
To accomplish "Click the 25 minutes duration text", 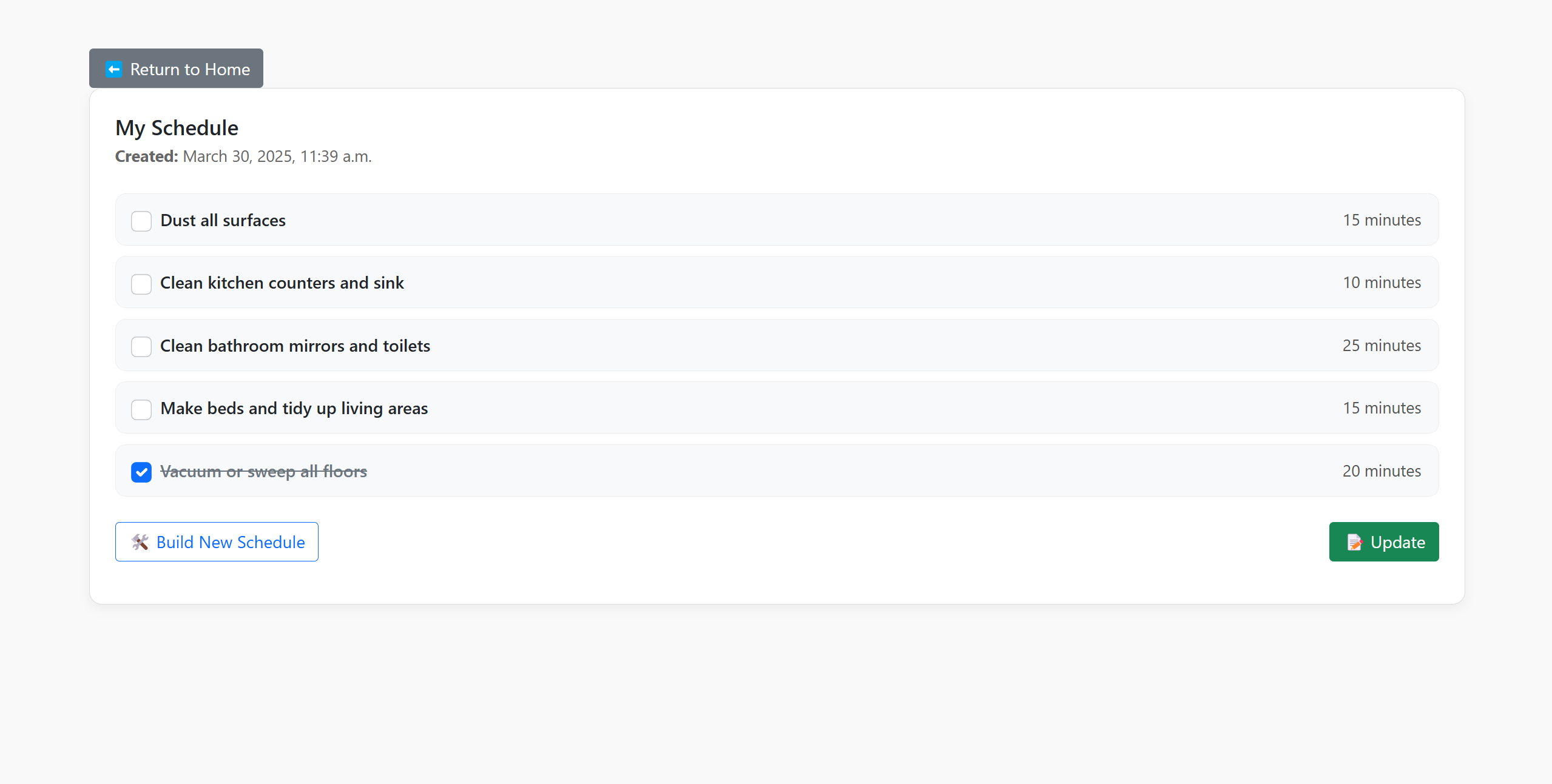I will click(1381, 346).
